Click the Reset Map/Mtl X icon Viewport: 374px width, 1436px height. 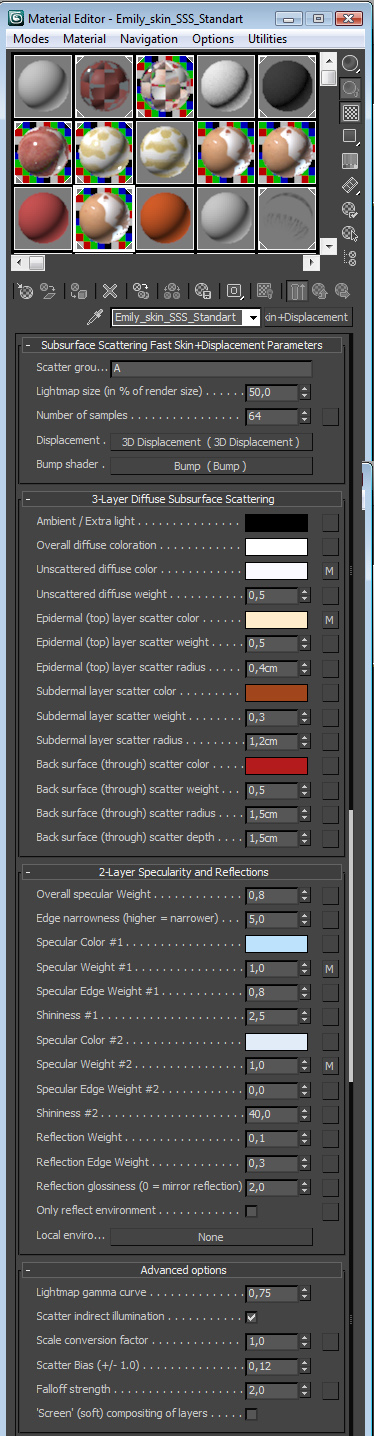[110, 291]
